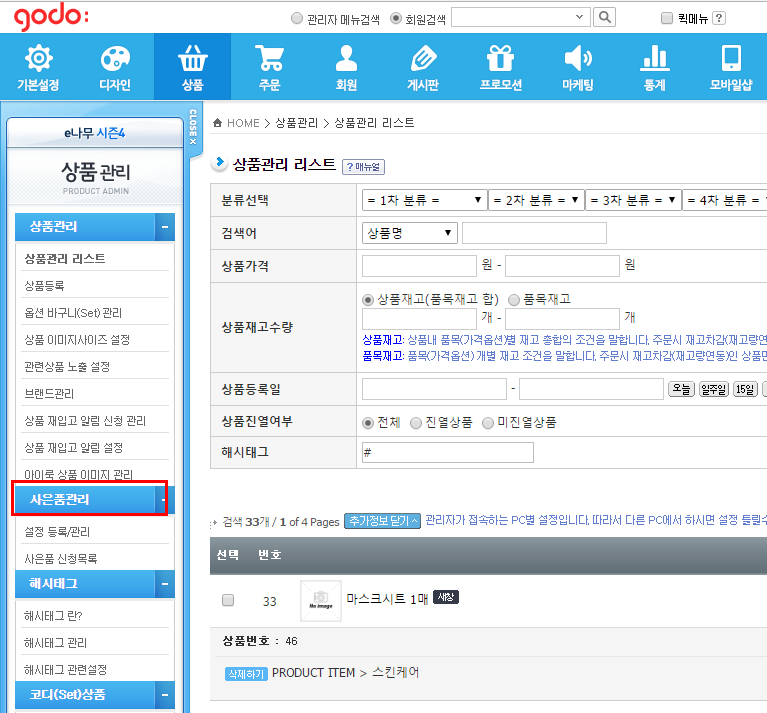The width and height of the screenshot is (767, 713).
Task: Click the 오늘 date shortcut button
Action: click(681, 389)
